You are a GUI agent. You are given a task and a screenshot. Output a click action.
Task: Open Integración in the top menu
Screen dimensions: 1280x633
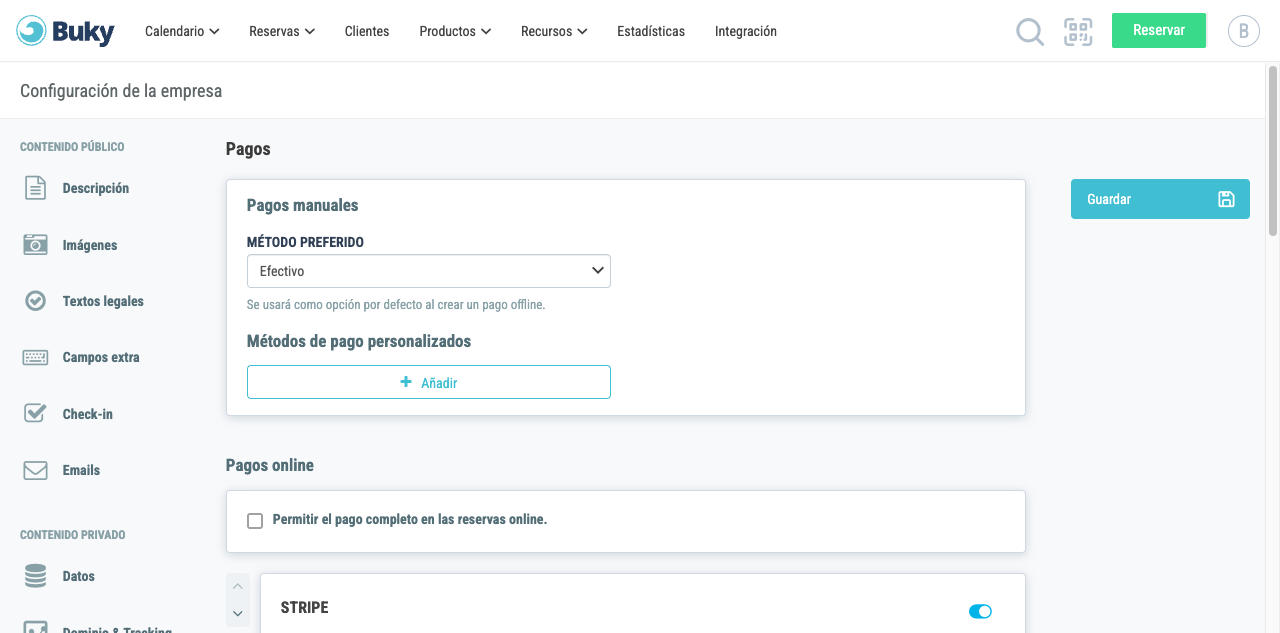click(746, 31)
